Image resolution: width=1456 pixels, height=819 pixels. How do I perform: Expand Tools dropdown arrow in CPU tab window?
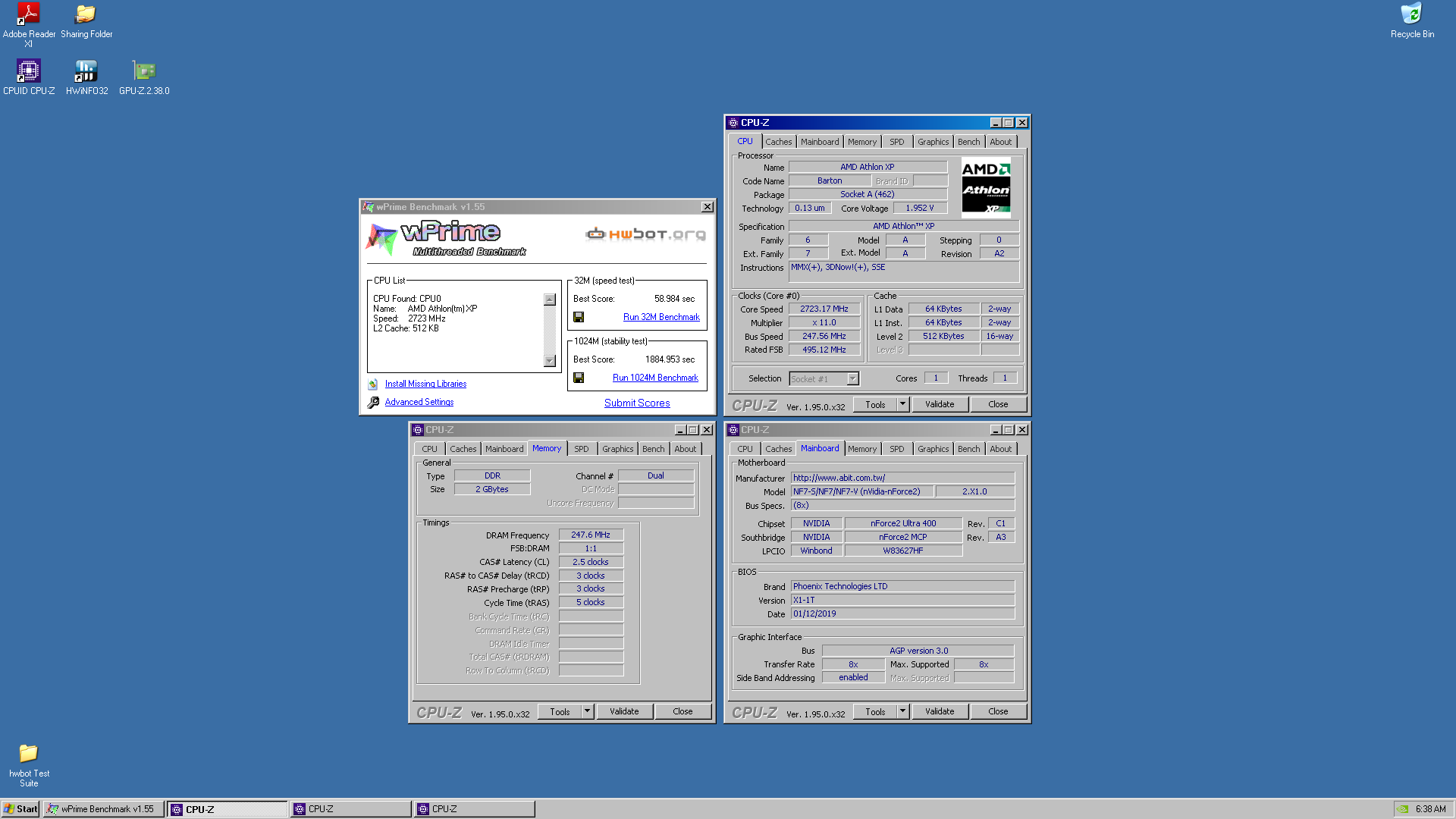(x=902, y=404)
